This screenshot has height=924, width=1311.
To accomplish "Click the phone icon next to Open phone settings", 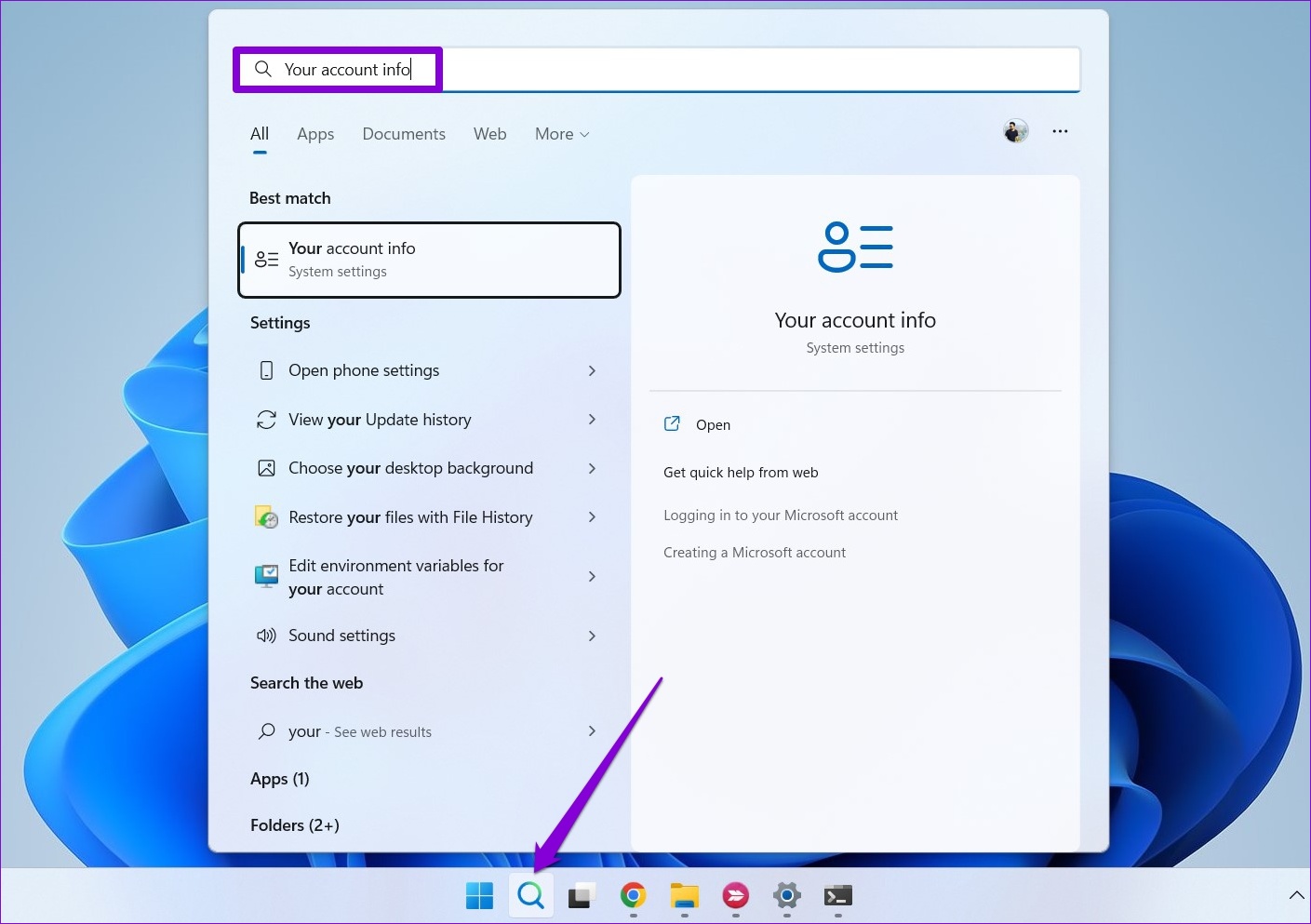I will [266, 370].
